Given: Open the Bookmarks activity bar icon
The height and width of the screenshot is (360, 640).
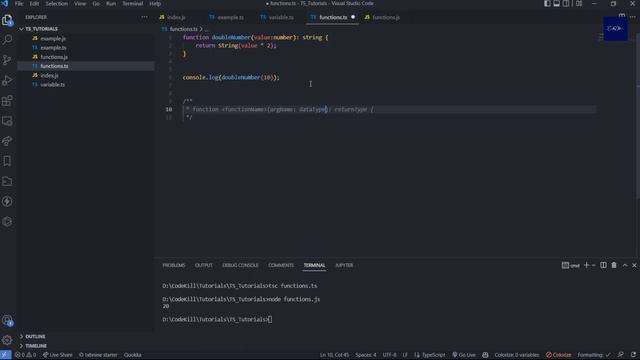Looking at the screenshot, I should [7, 161].
